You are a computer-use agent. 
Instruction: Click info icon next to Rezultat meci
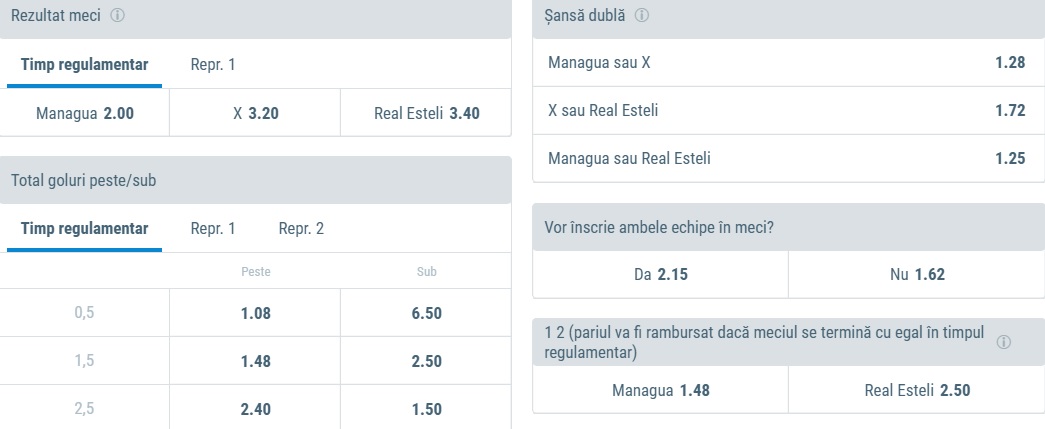click(x=118, y=17)
